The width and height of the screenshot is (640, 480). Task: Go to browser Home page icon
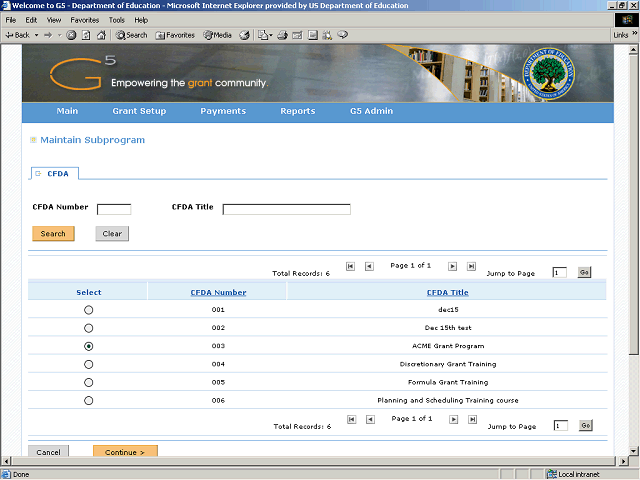[x=101, y=35]
